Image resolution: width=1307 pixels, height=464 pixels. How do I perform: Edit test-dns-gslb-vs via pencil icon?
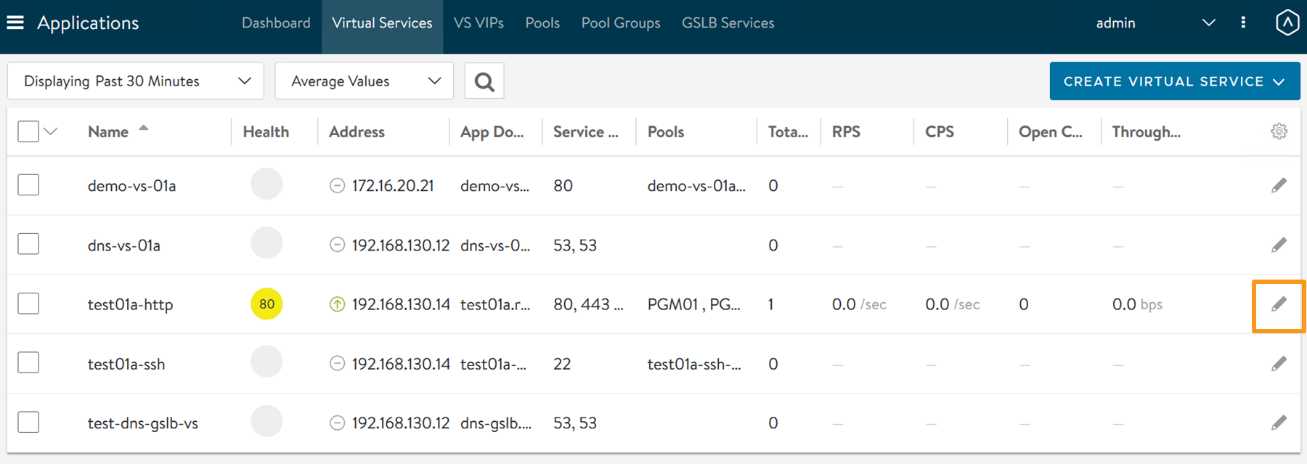pyautogui.click(x=1278, y=423)
